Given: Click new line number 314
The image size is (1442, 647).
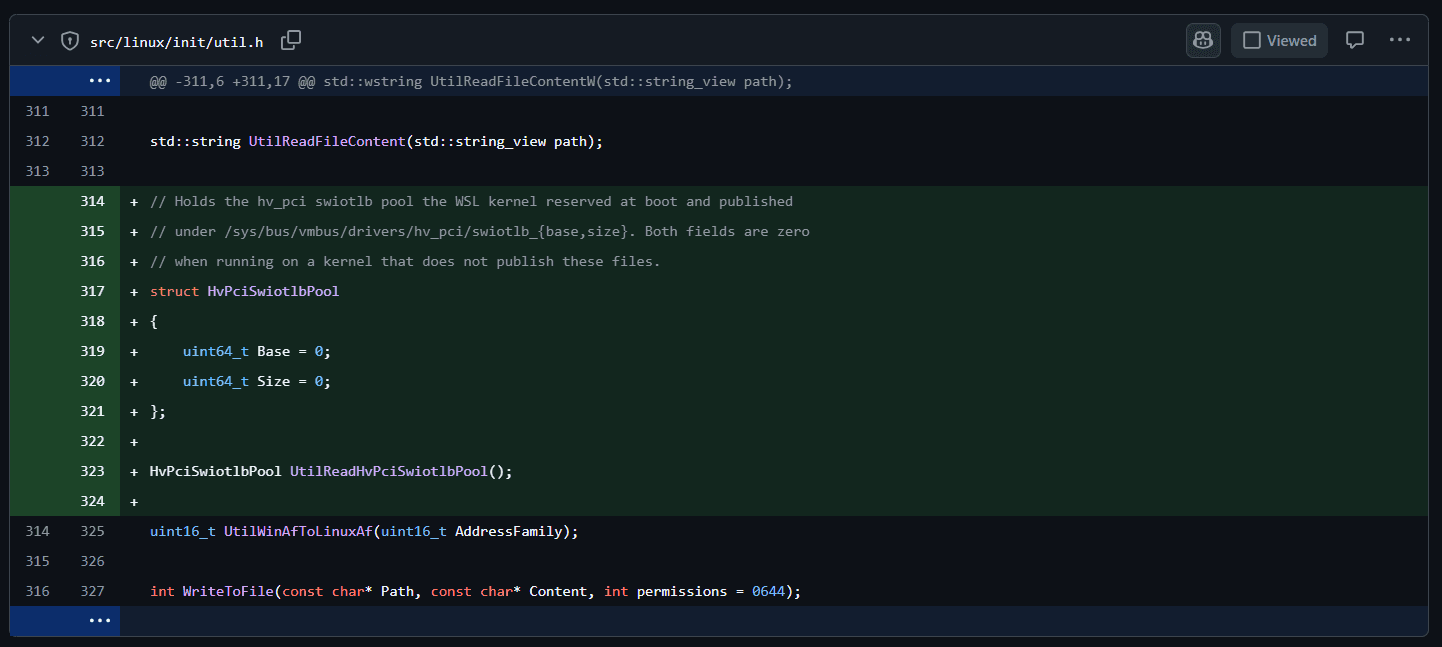Looking at the screenshot, I should [93, 201].
